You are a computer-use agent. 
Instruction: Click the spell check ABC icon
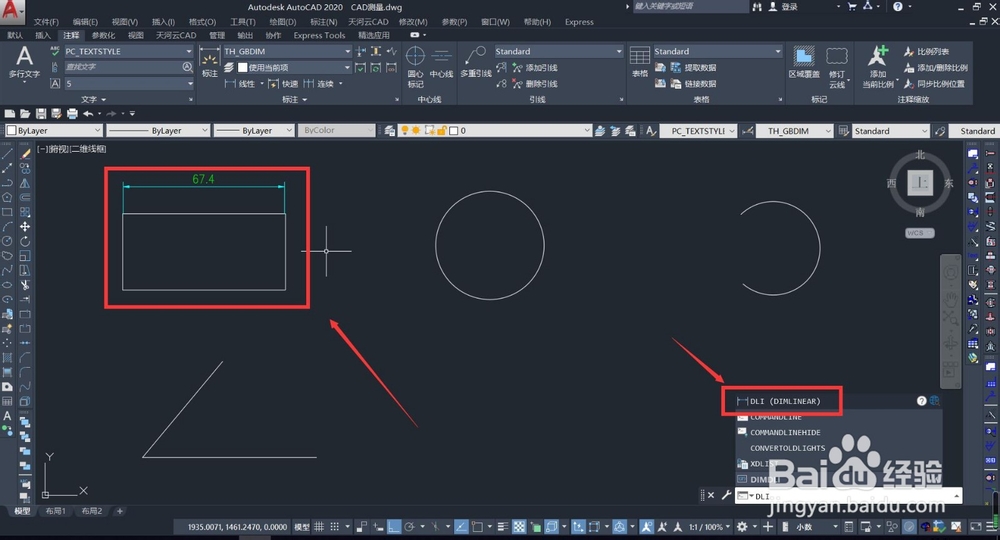(x=55, y=51)
